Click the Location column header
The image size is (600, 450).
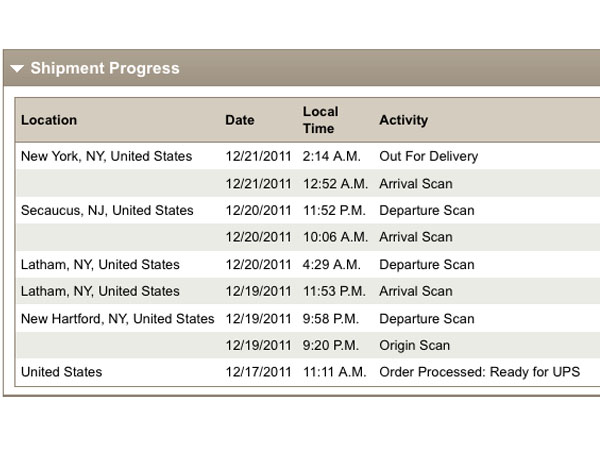point(49,120)
